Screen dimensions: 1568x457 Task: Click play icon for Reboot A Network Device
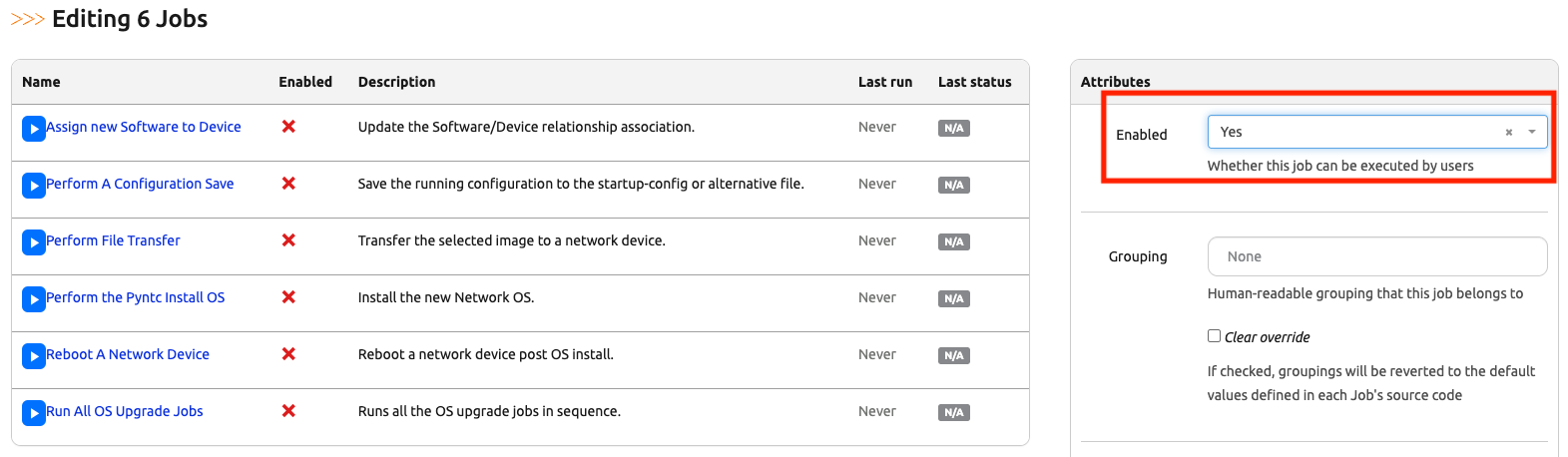pos(34,356)
